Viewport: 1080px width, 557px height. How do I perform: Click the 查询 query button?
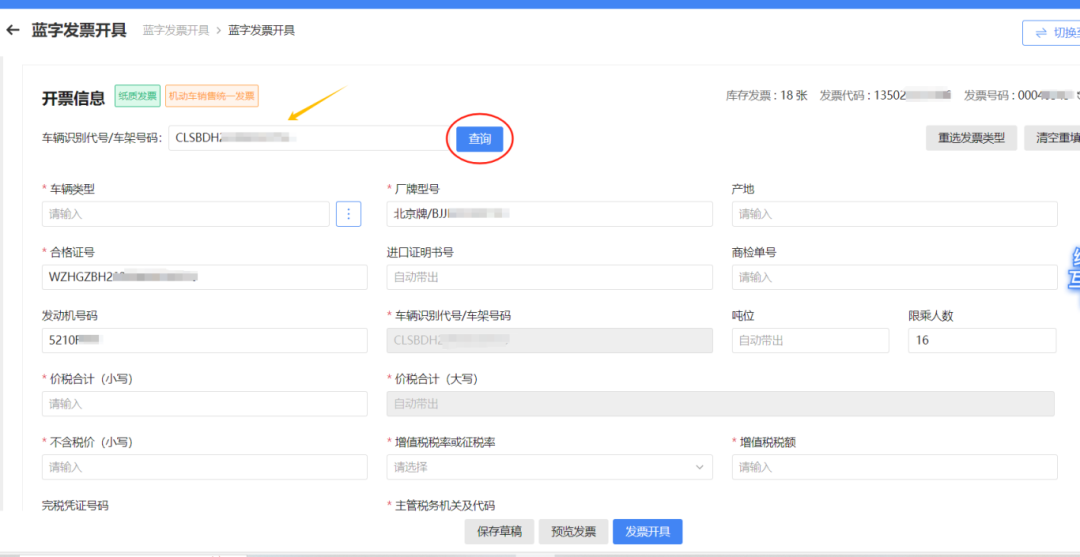tap(480, 138)
